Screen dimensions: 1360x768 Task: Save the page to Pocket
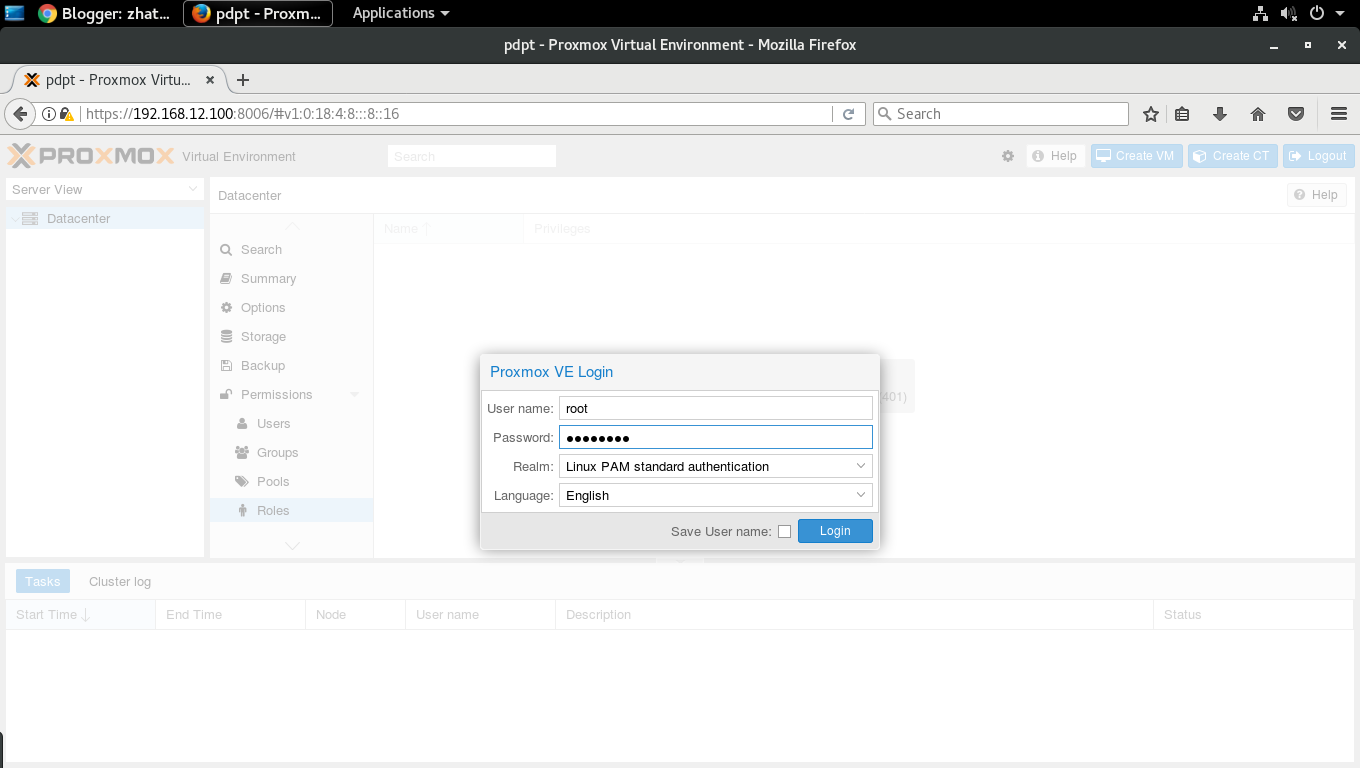point(1296,114)
